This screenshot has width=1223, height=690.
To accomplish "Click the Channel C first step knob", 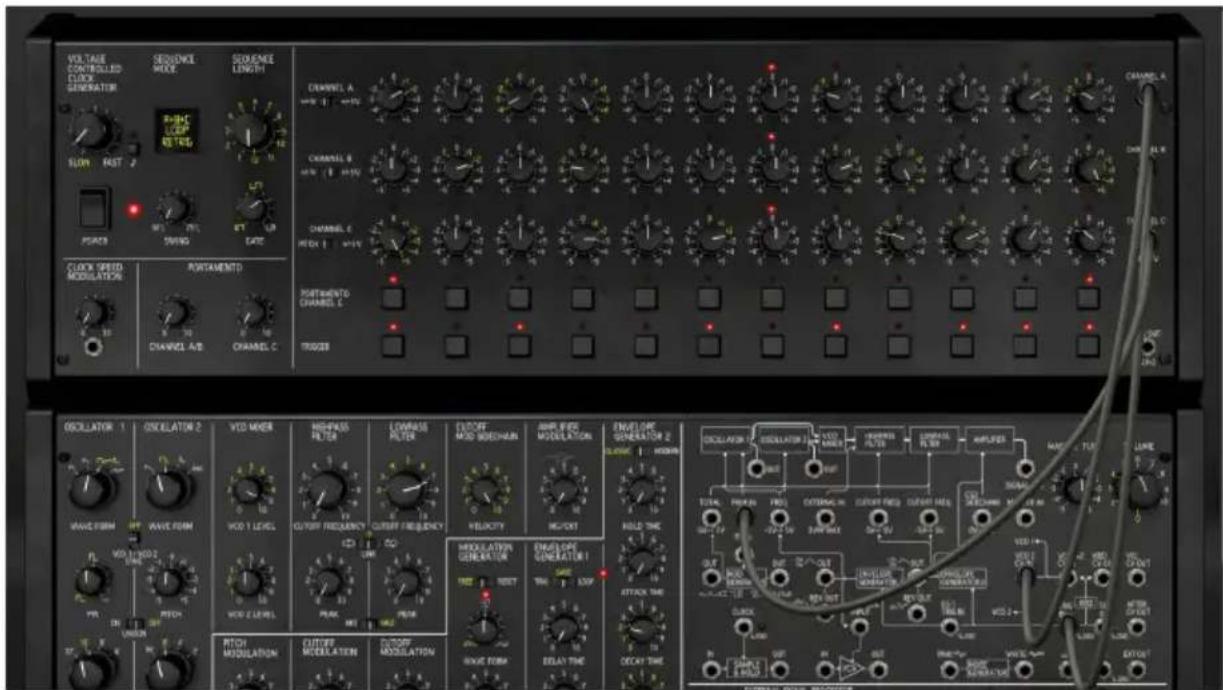I will coord(392,239).
